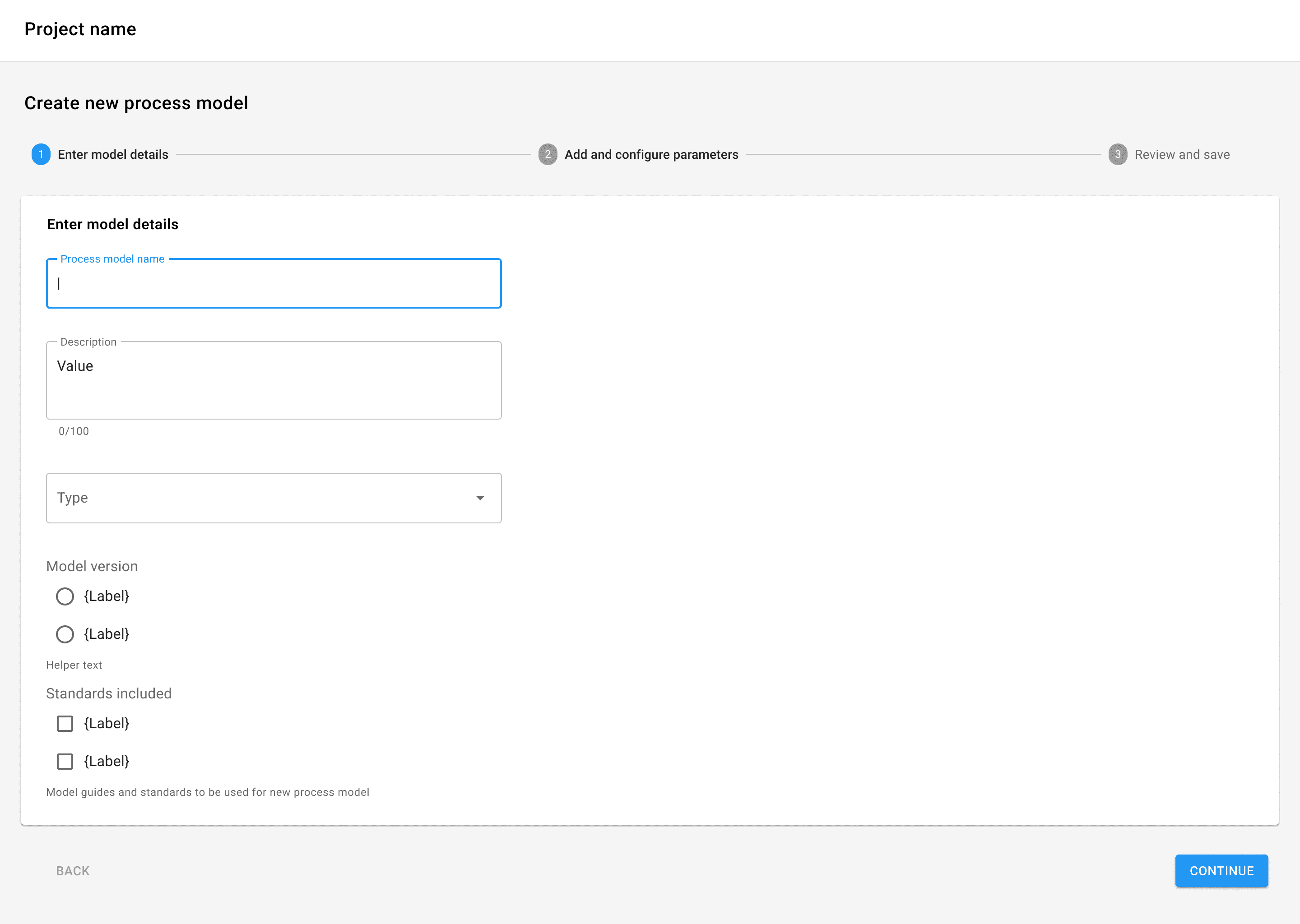The height and width of the screenshot is (924, 1300).
Task: Select the first {Label} radio under Model version
Action: click(x=65, y=596)
